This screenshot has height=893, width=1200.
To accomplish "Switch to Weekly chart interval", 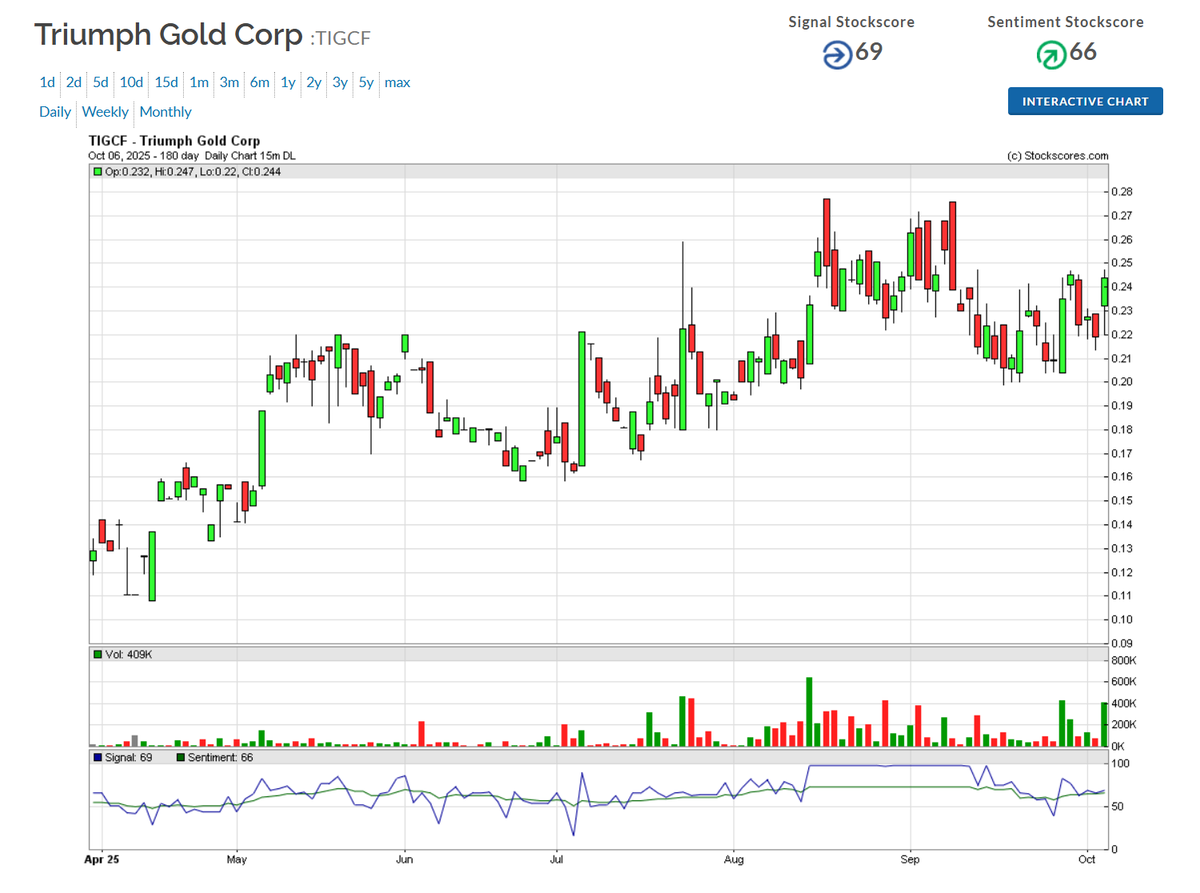I will pos(105,112).
